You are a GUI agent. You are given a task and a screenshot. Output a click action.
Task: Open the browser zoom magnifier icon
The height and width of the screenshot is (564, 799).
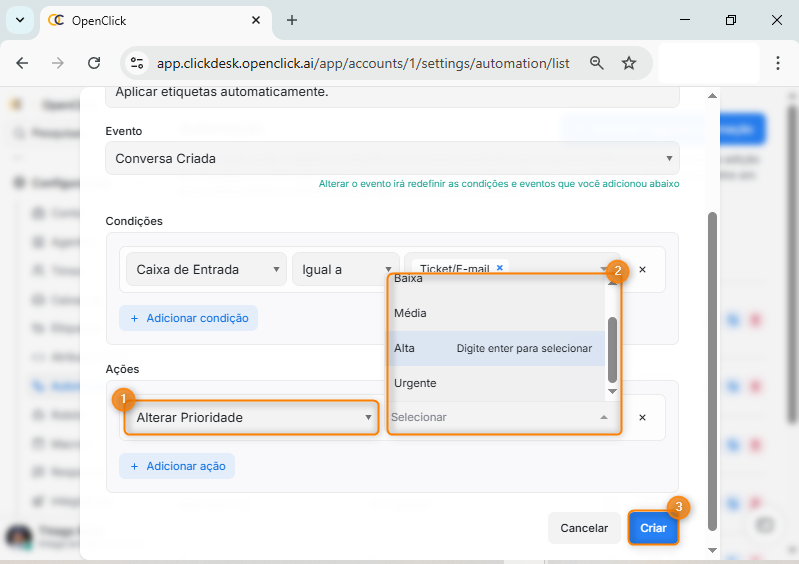[597, 63]
